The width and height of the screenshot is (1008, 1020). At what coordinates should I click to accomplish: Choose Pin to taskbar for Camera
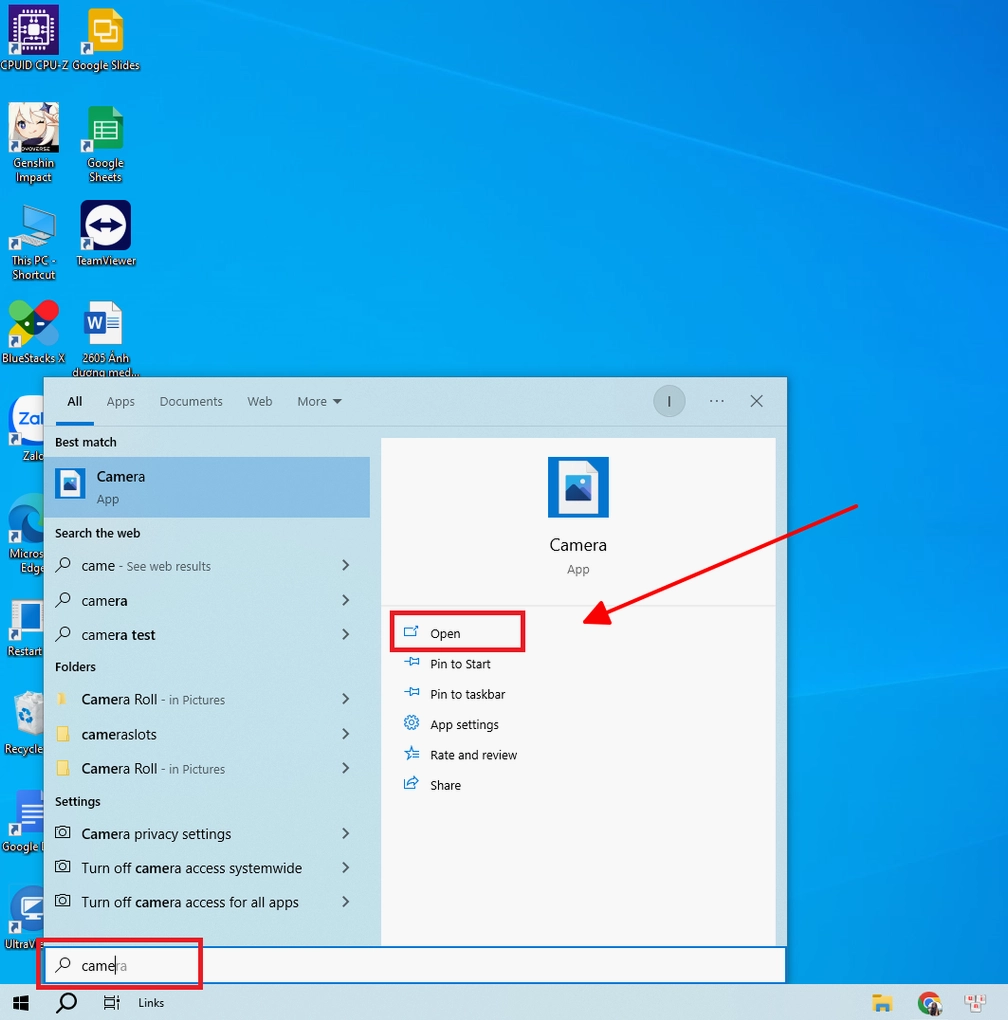point(467,694)
